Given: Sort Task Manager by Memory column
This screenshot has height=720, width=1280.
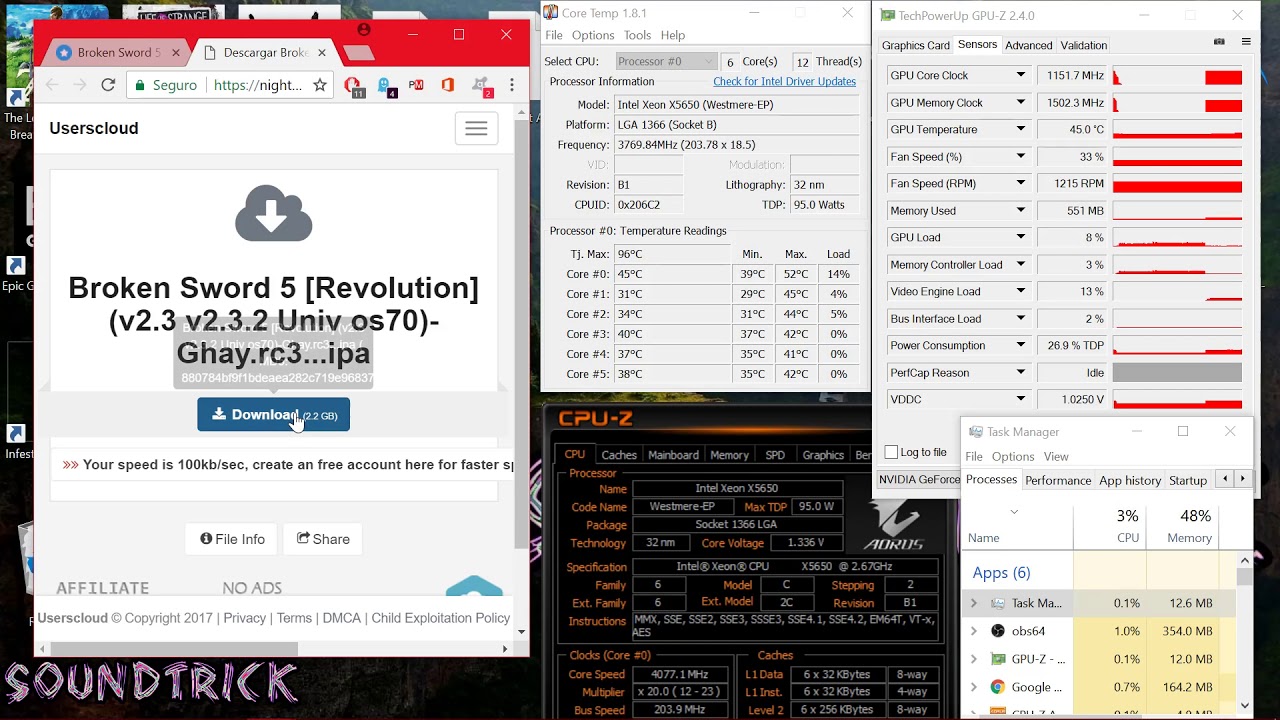Looking at the screenshot, I should (1183, 526).
